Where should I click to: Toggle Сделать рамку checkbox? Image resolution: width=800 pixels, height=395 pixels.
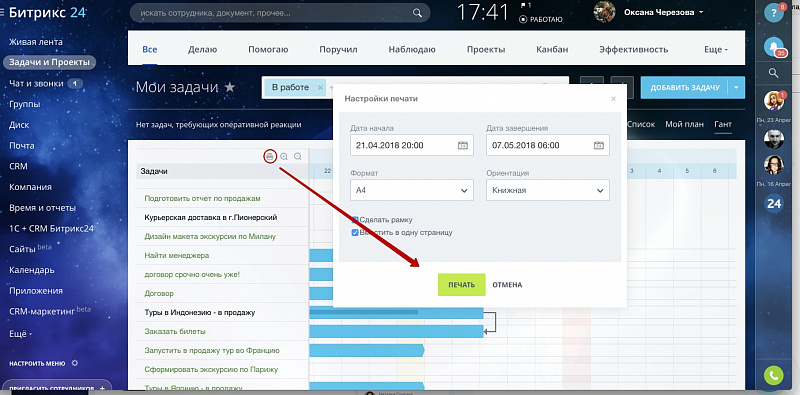click(x=355, y=220)
